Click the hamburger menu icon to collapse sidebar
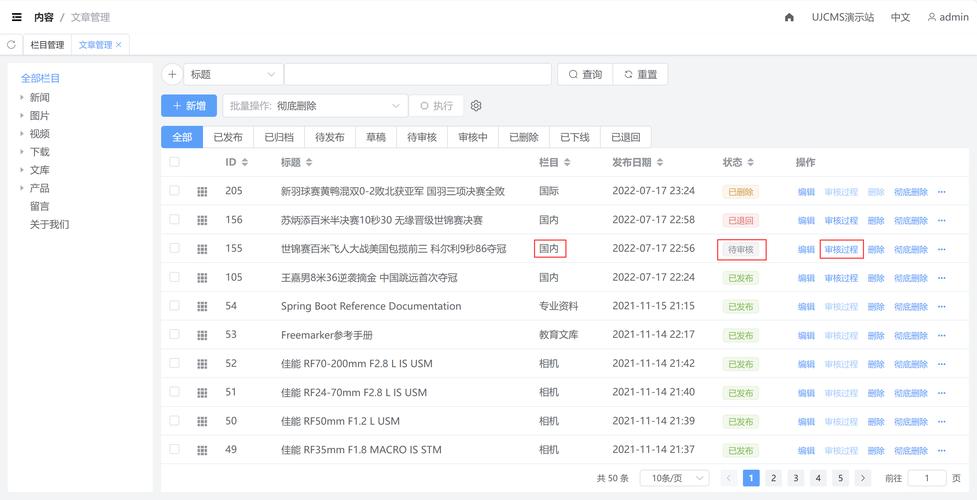Image resolution: width=977 pixels, height=500 pixels. pyautogui.click(x=16, y=17)
